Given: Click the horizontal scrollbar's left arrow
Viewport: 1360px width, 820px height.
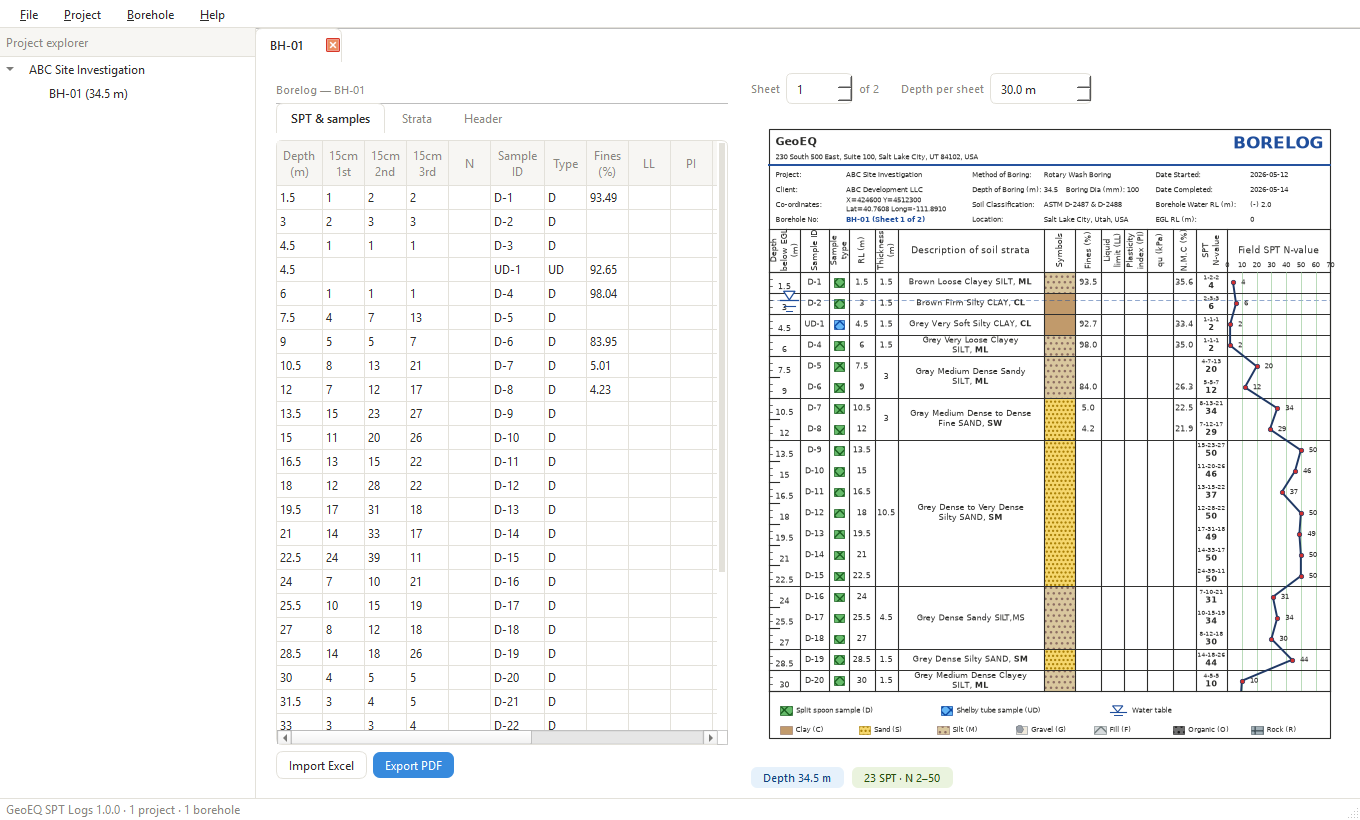Looking at the screenshot, I should (285, 738).
